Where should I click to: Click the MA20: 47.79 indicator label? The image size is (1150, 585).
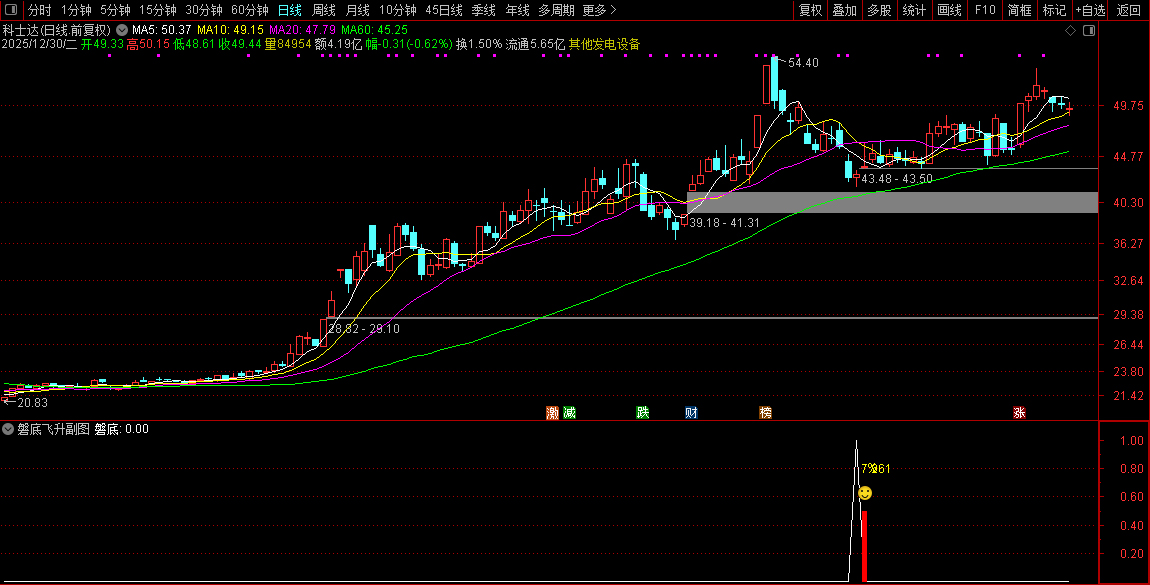[302, 30]
